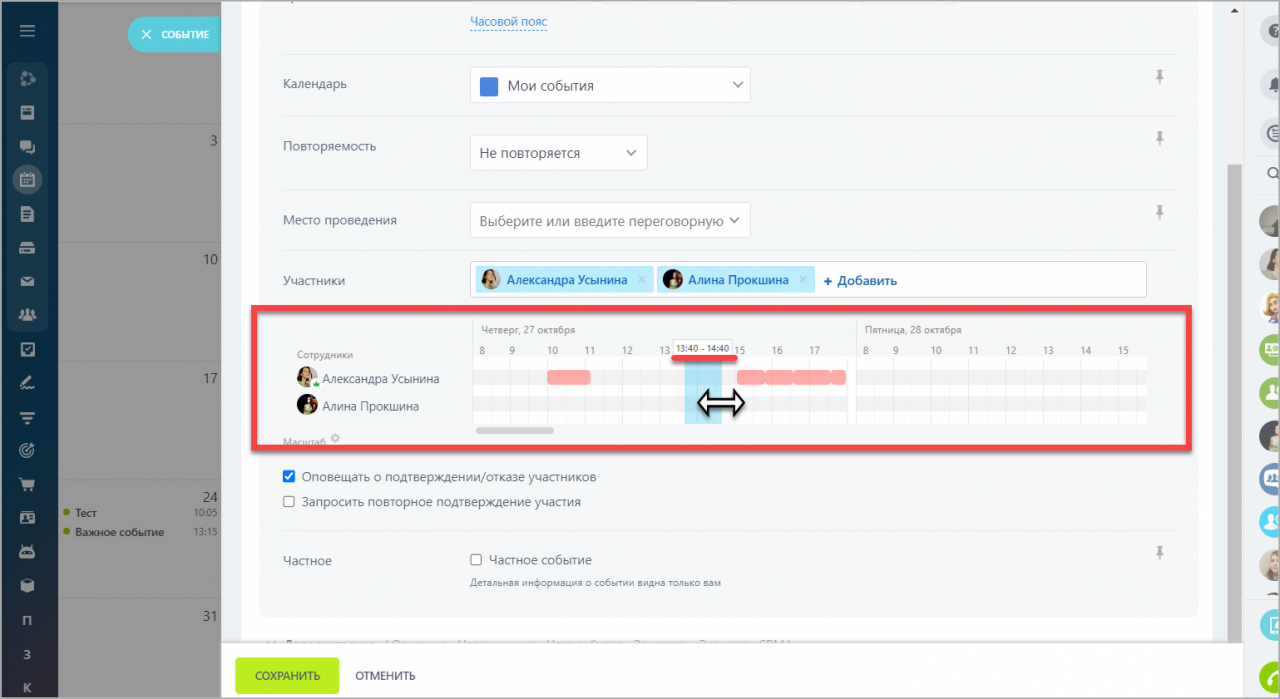The image size is (1280, 699).
Task: Uncheck Оповещать о подтверждении/отказе участников
Action: [289, 477]
